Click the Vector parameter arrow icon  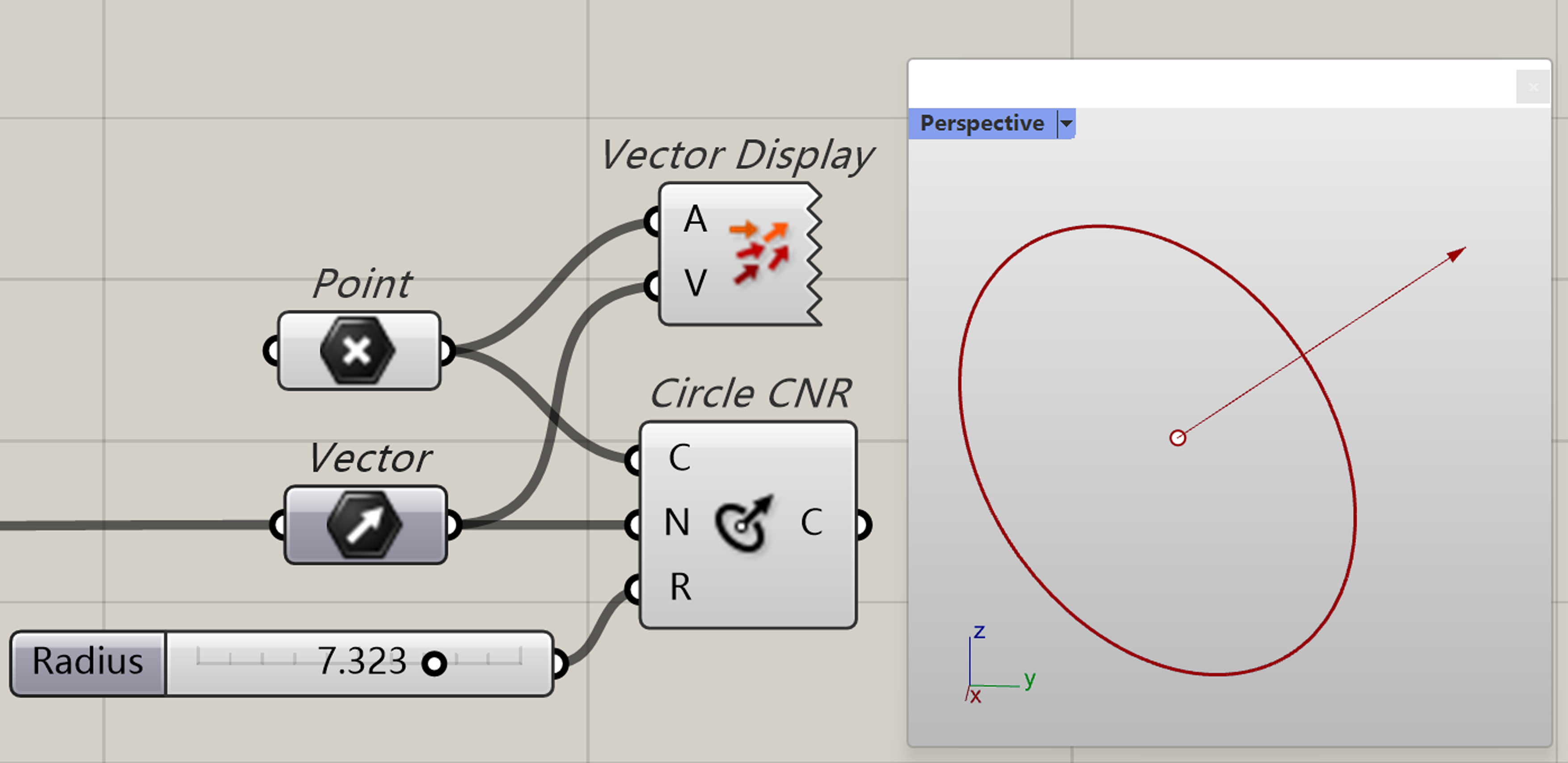364,525
